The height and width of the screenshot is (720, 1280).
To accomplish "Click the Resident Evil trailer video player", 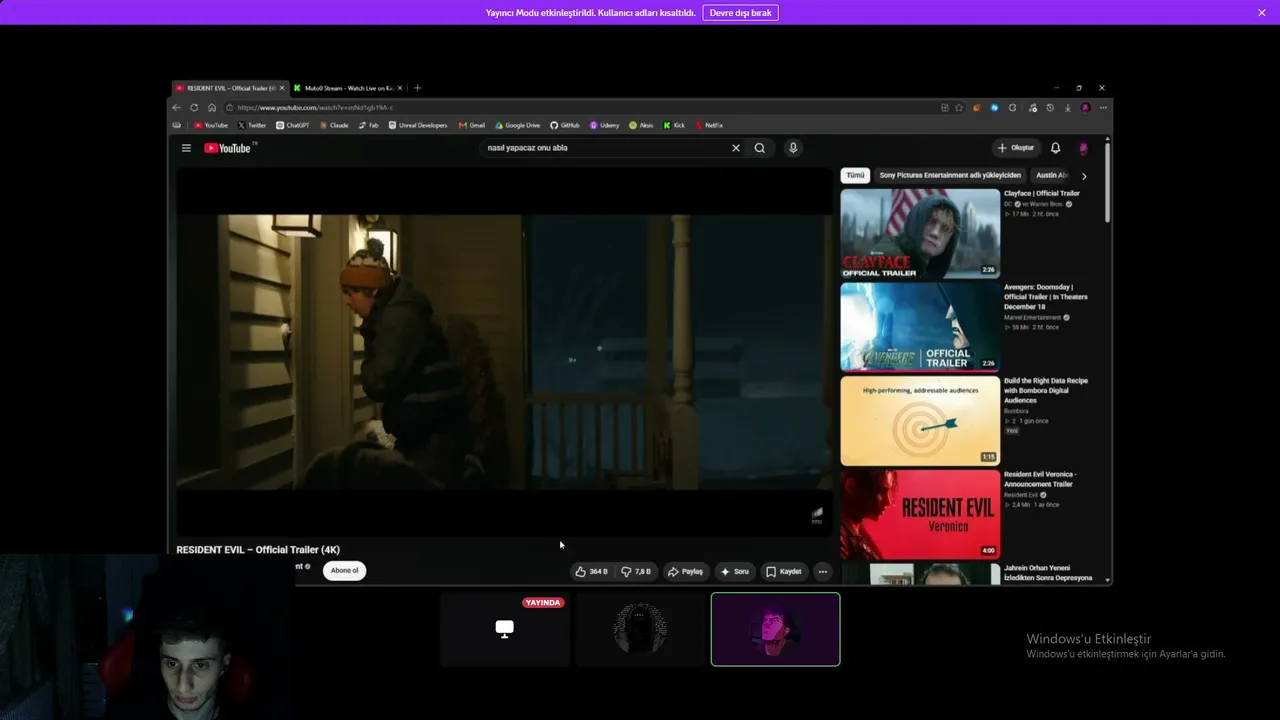I will [x=504, y=352].
